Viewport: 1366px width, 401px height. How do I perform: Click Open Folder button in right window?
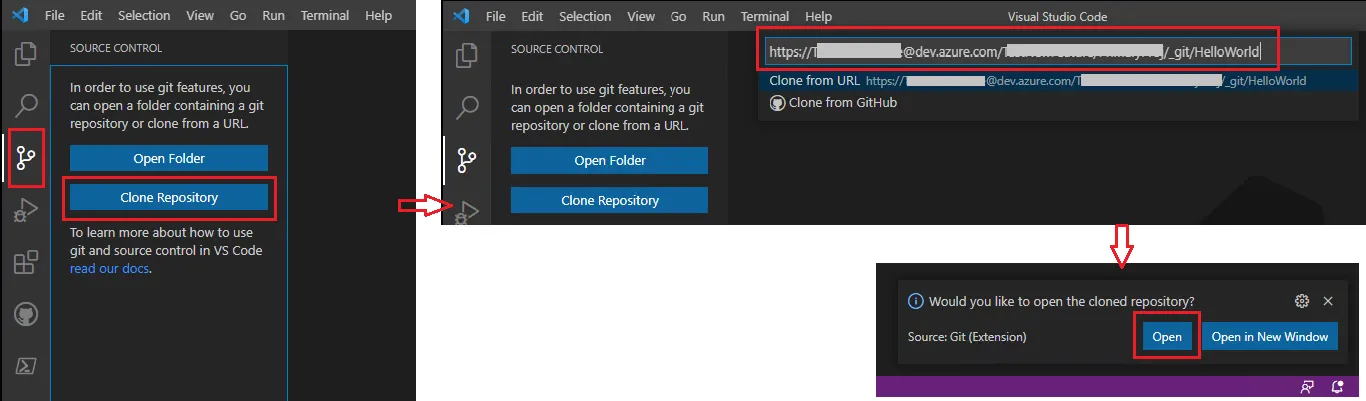pos(609,161)
